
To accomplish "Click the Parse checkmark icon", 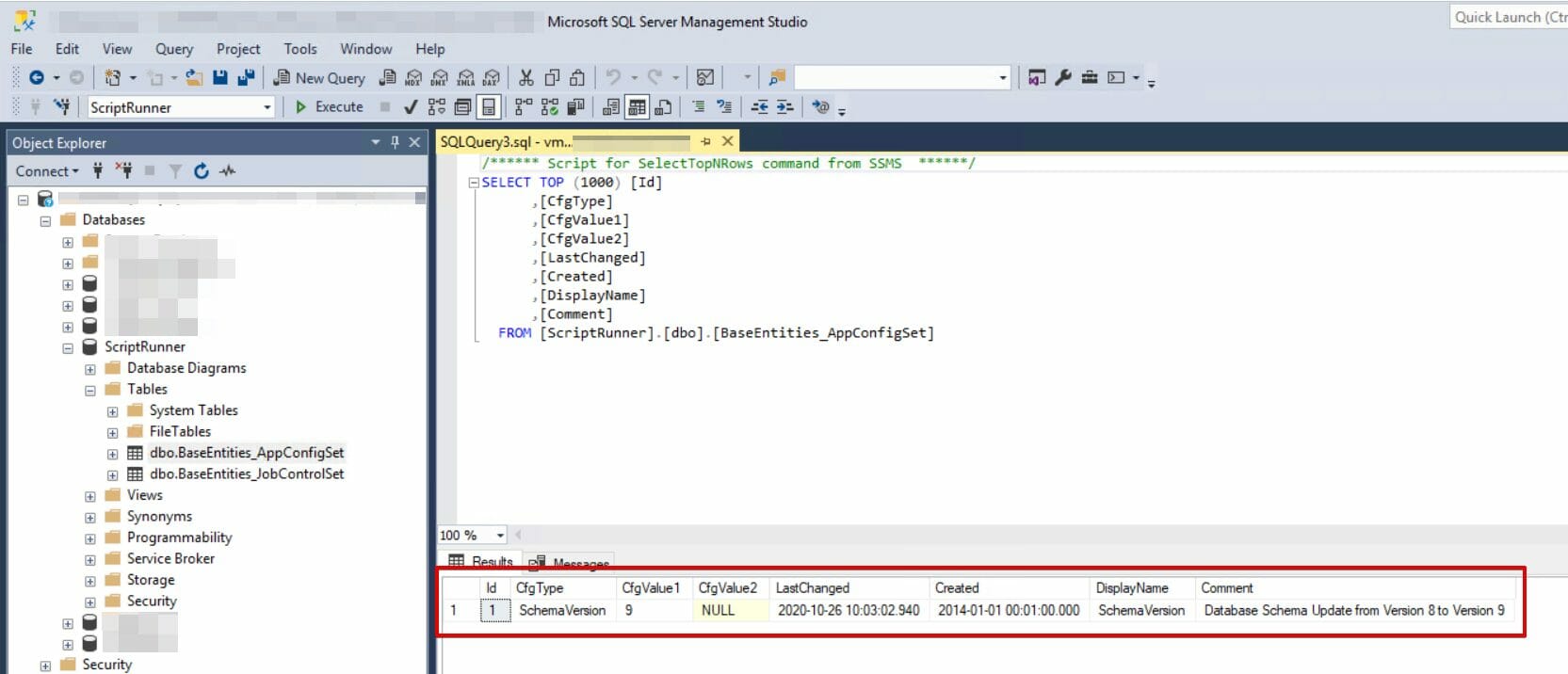I will point(411,107).
